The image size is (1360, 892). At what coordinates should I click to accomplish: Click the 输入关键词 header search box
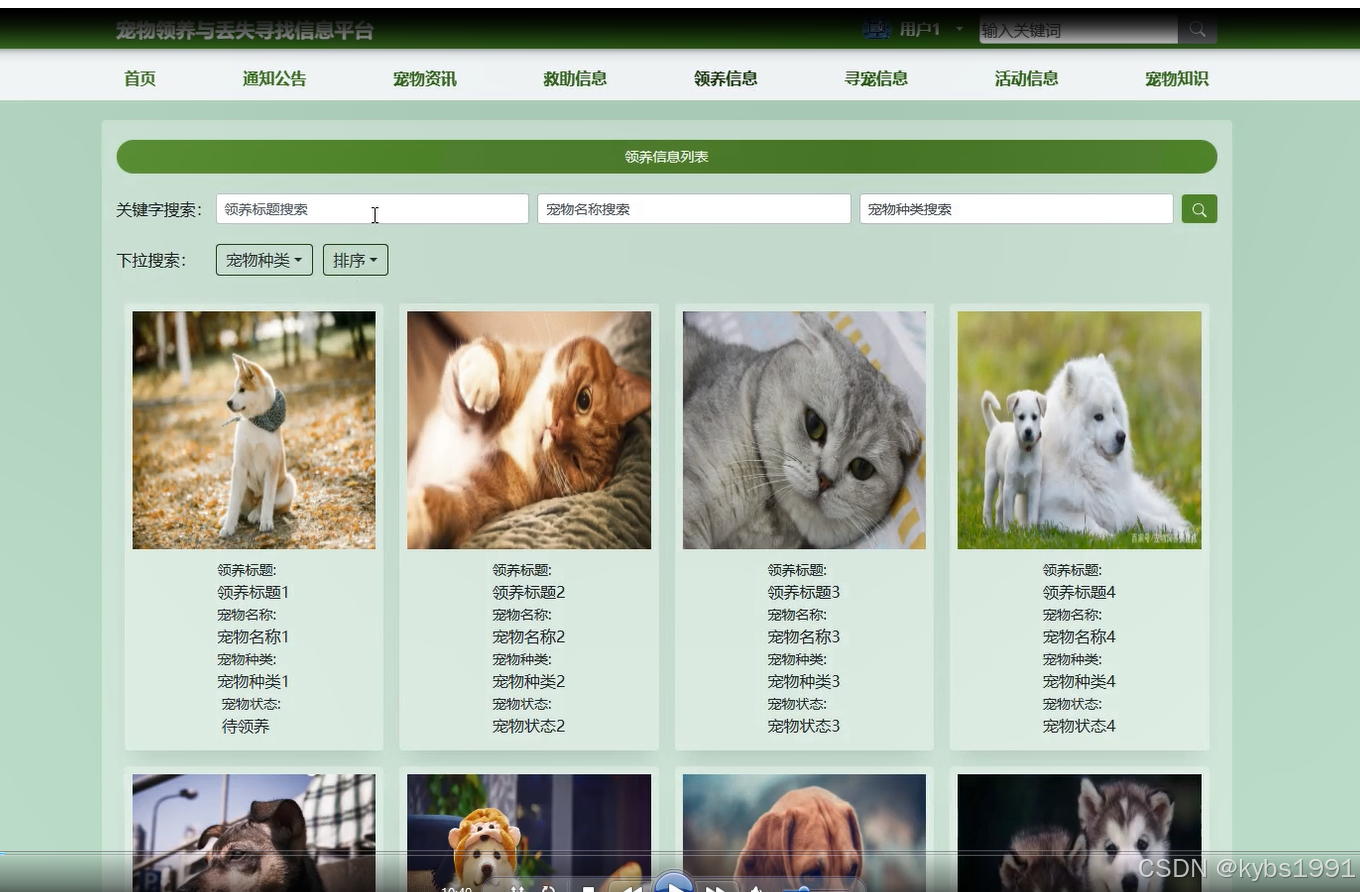1078,31
